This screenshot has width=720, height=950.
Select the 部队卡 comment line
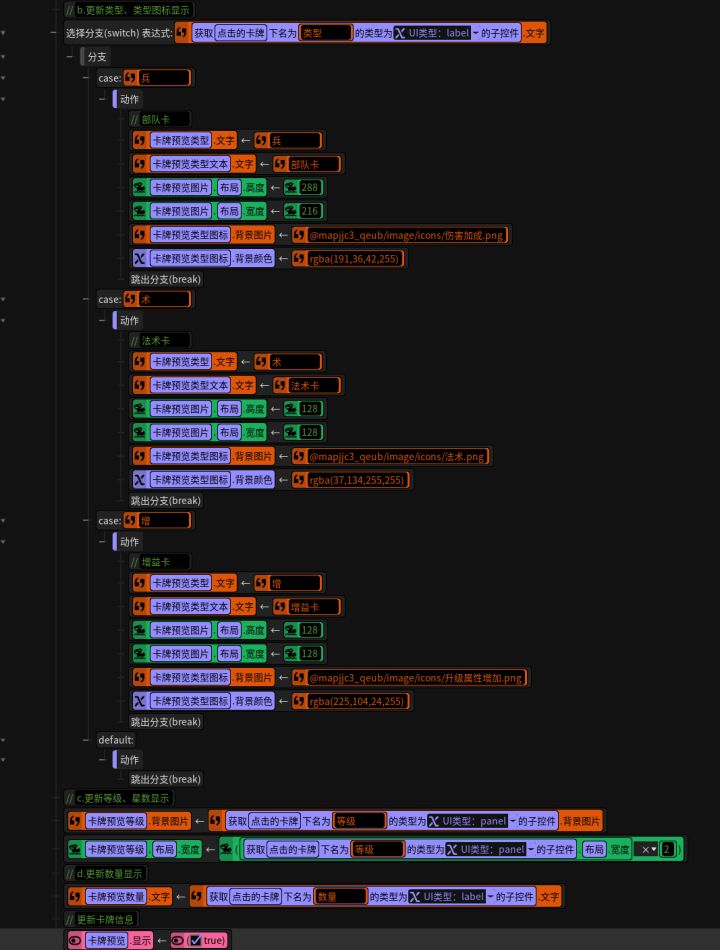tap(160, 119)
